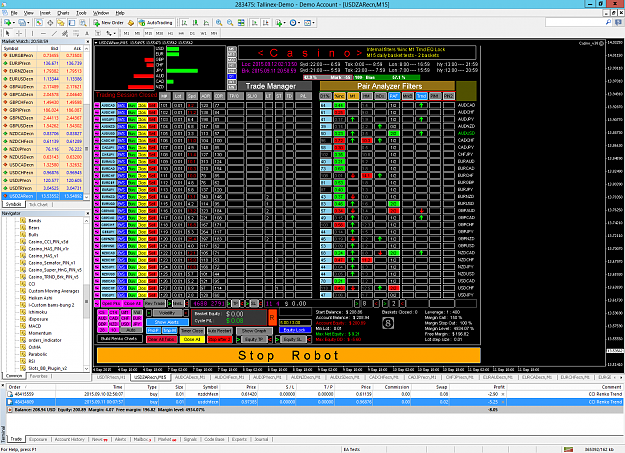Tile chart windows using toolbar icon

pos(241,23)
